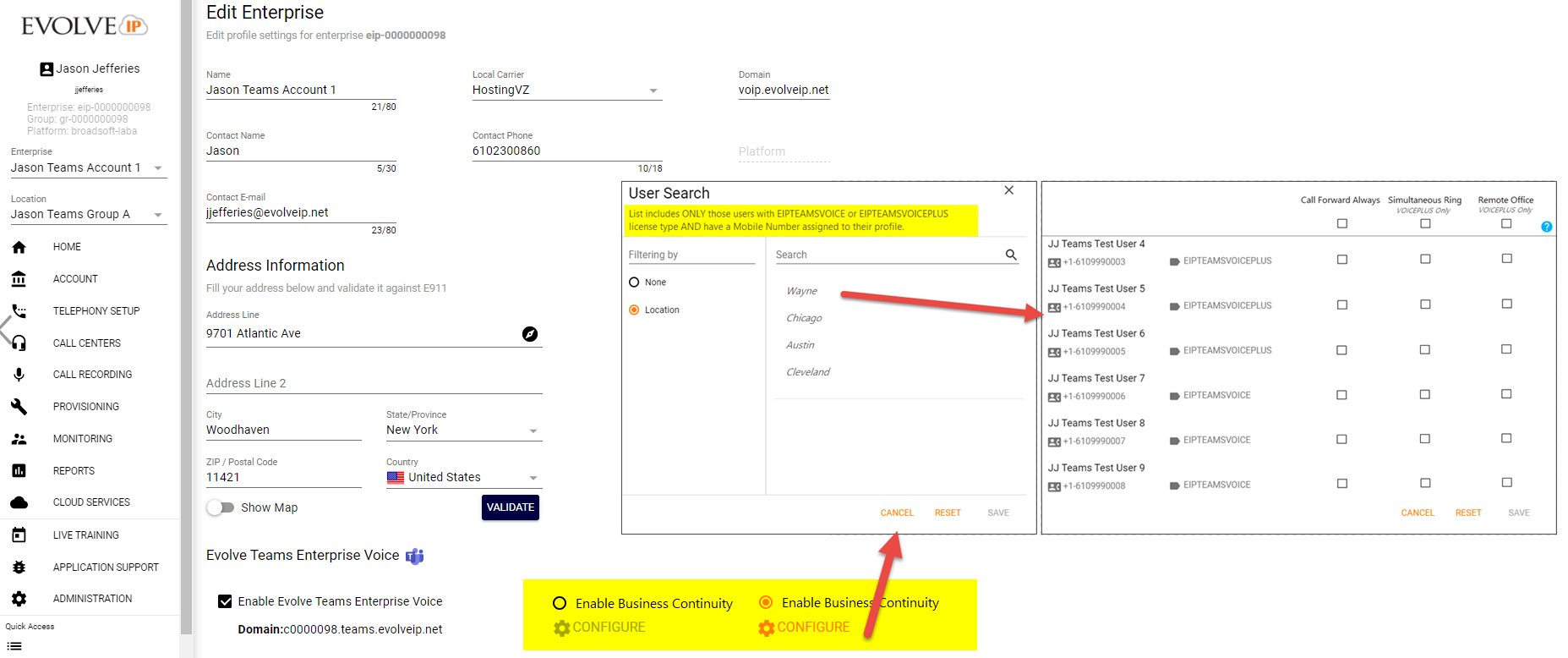Click the blue help question mark icon
The height and width of the screenshot is (658, 1568).
pos(1546,227)
